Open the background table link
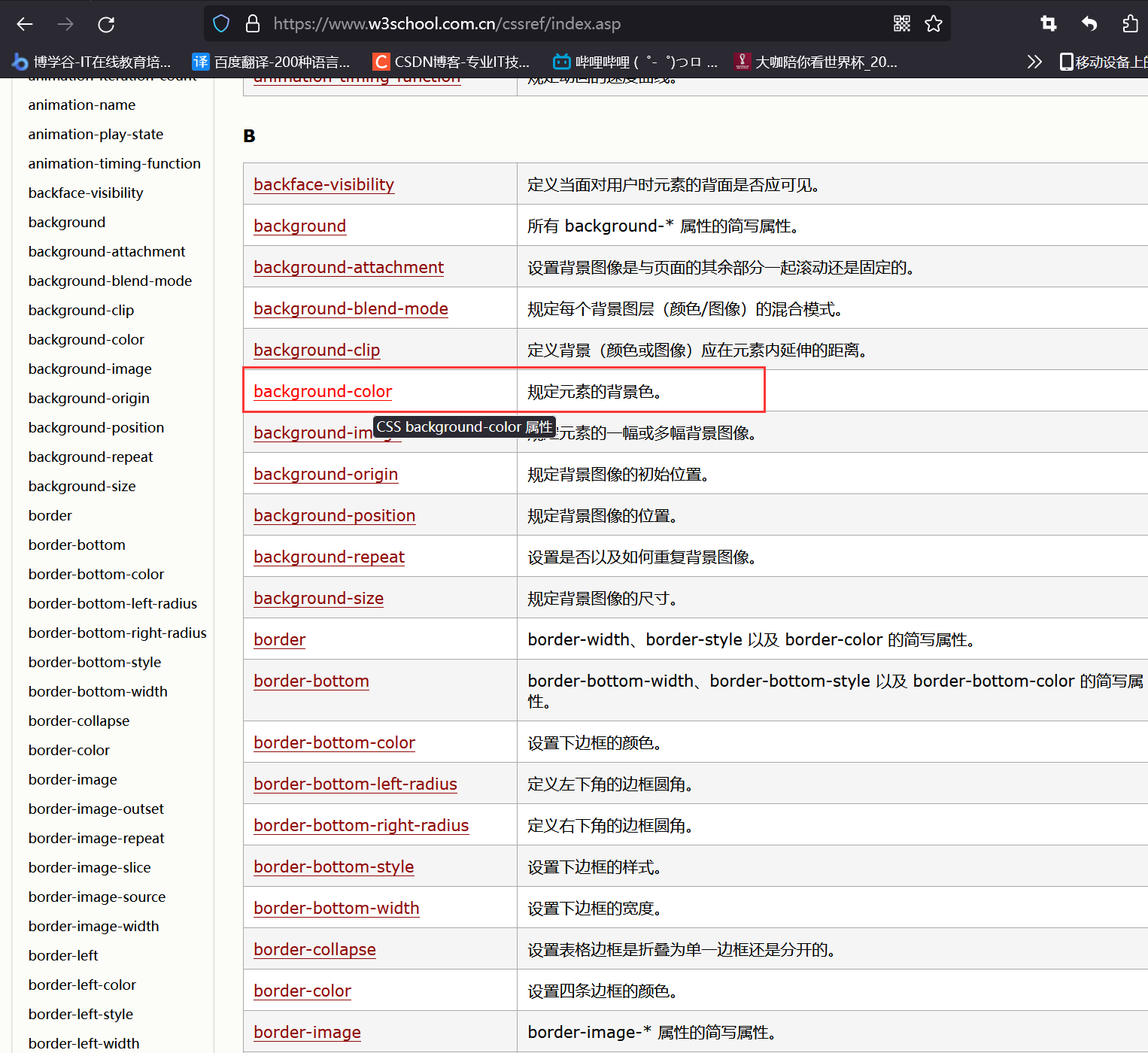Image resolution: width=1148 pixels, height=1053 pixels. click(299, 226)
